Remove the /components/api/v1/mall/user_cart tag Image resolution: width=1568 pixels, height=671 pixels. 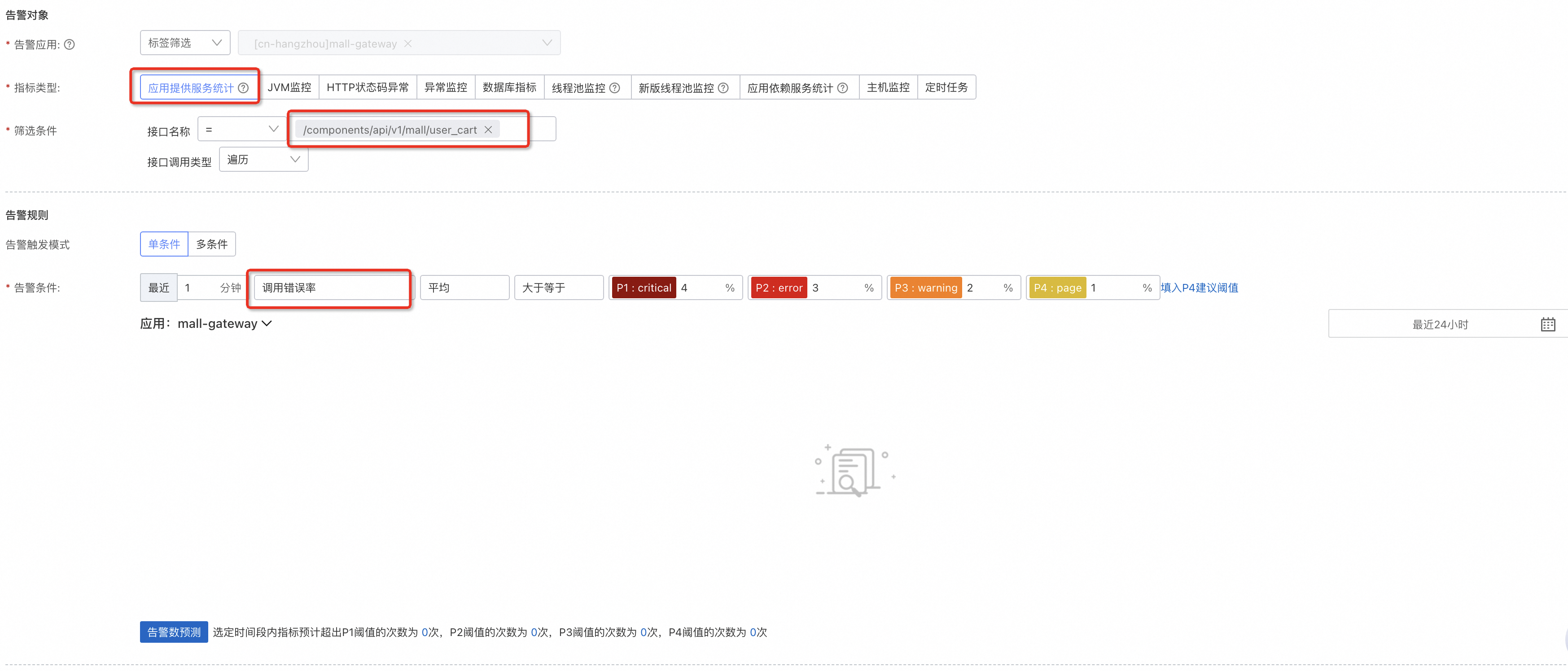pos(488,130)
